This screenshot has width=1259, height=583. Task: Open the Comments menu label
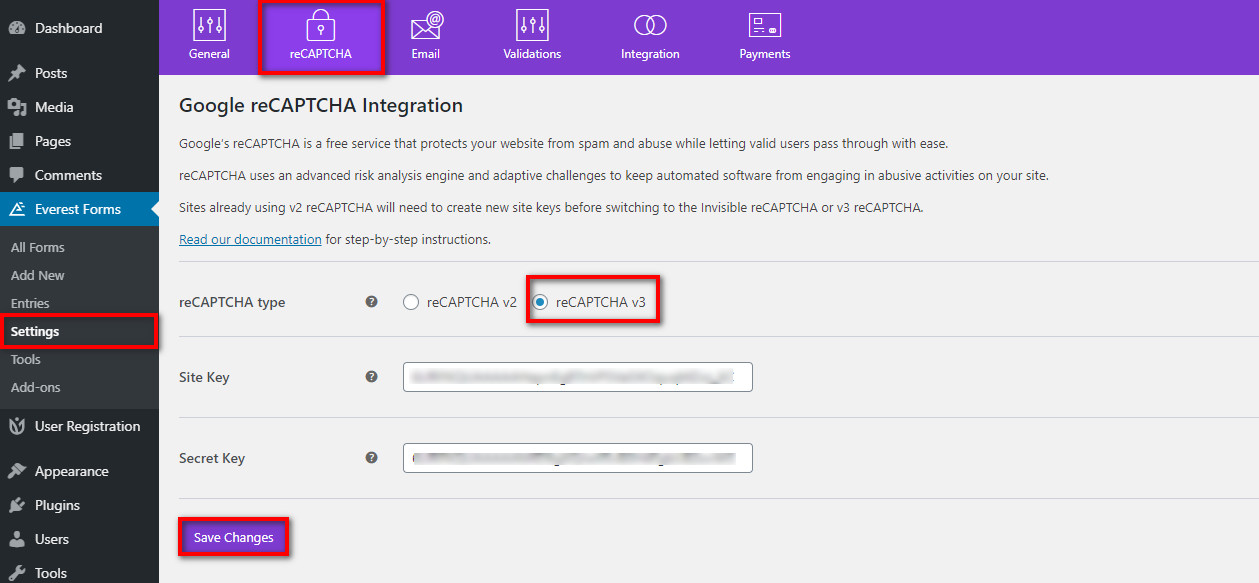point(68,175)
